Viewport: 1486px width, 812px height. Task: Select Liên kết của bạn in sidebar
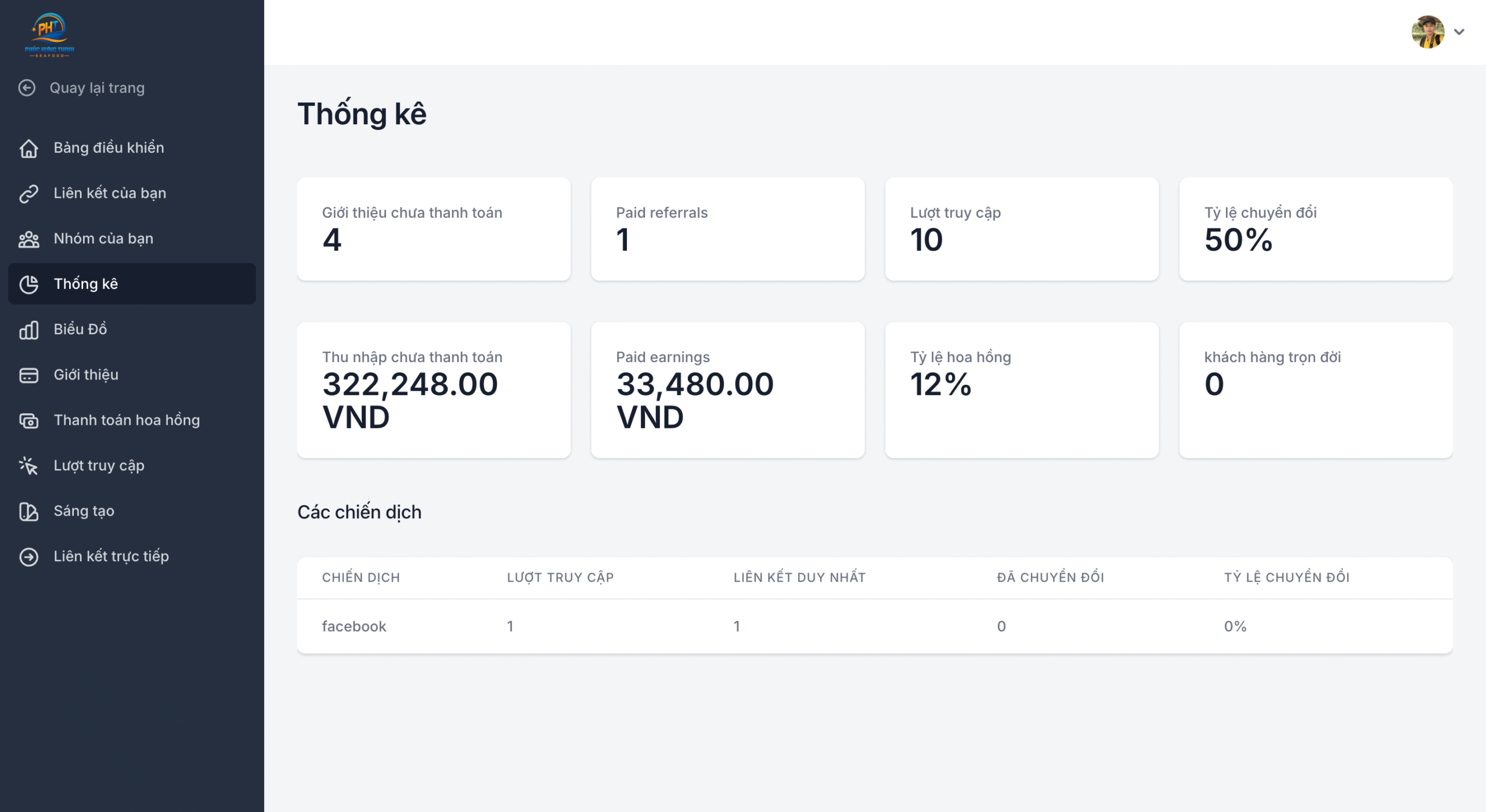coord(110,193)
